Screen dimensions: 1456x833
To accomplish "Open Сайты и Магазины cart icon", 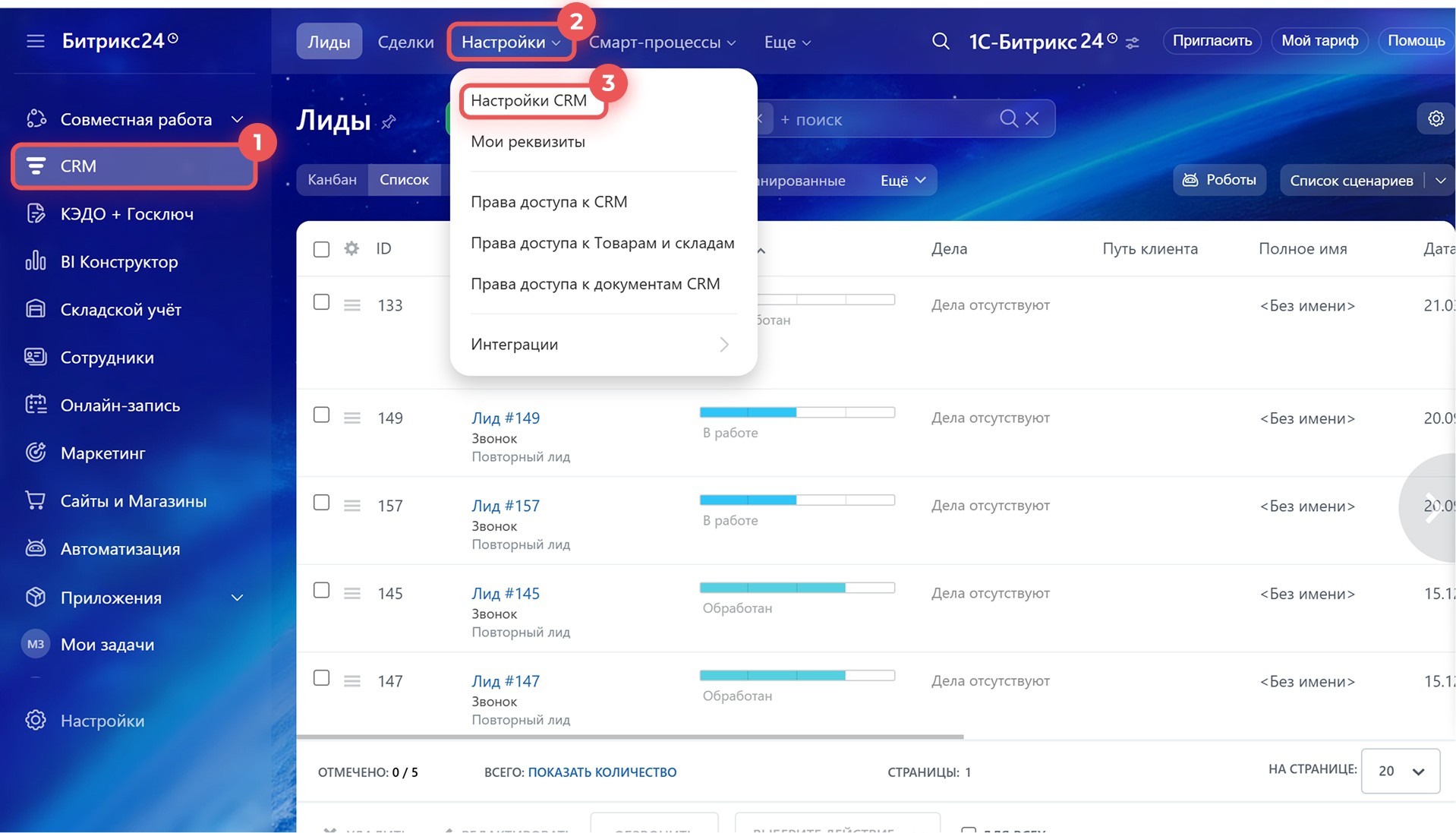I will (36, 500).
